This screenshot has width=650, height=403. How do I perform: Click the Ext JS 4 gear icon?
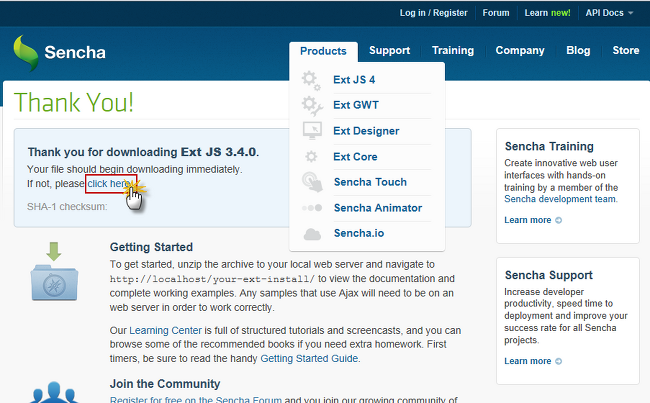click(311, 80)
